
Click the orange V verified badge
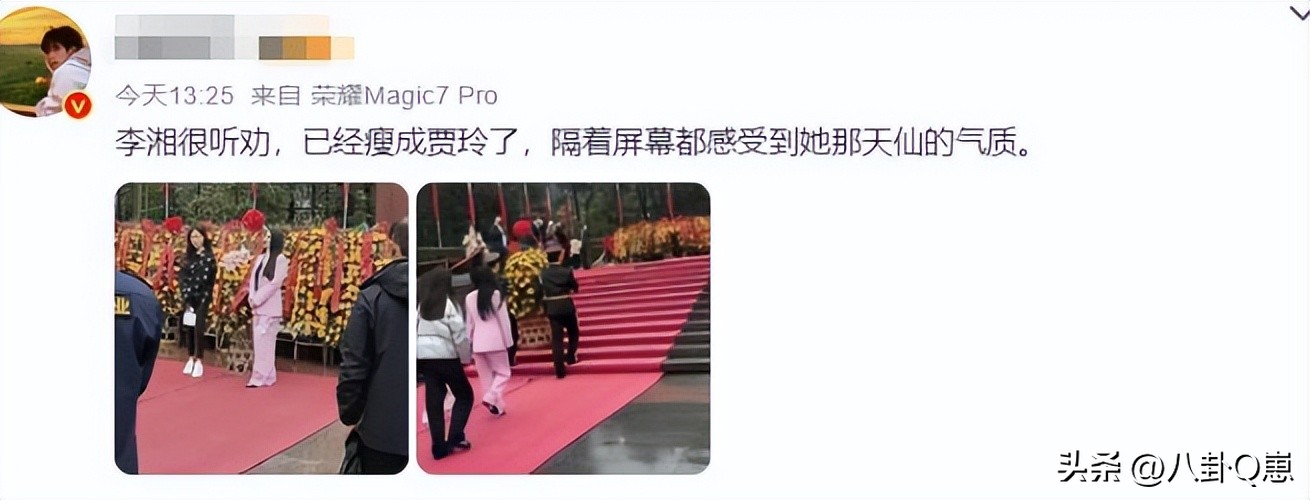(78, 105)
